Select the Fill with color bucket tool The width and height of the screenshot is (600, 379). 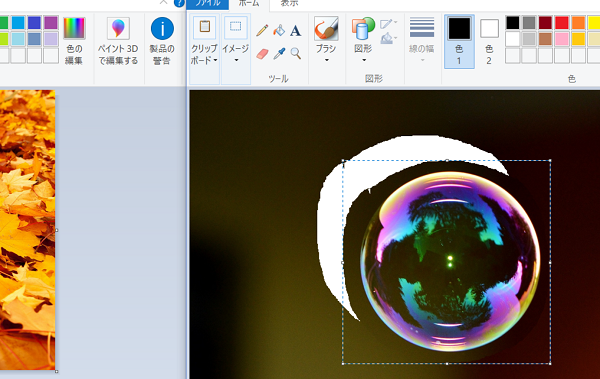279,31
